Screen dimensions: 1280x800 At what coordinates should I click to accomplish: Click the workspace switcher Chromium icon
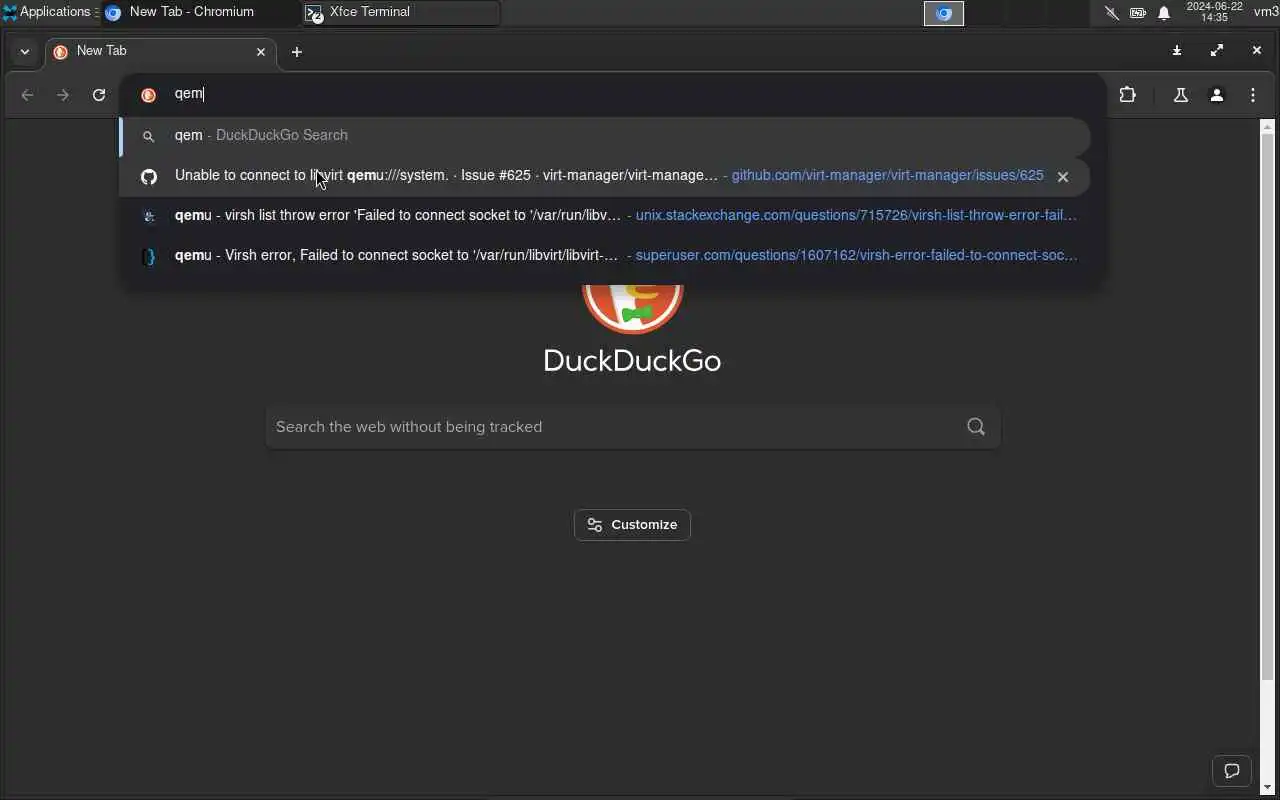[x=943, y=13]
